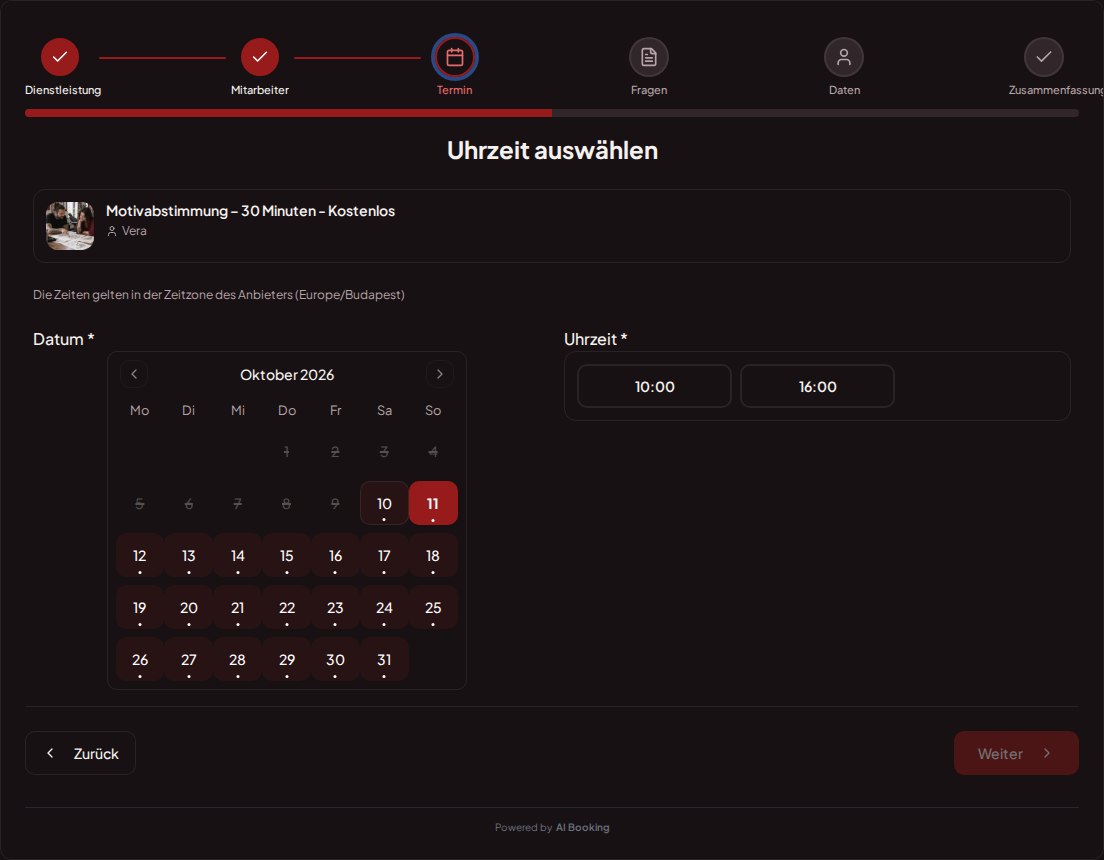Viewport: 1104px width, 860px height.
Task: Pick October 31 in the calendar
Action: click(x=384, y=660)
